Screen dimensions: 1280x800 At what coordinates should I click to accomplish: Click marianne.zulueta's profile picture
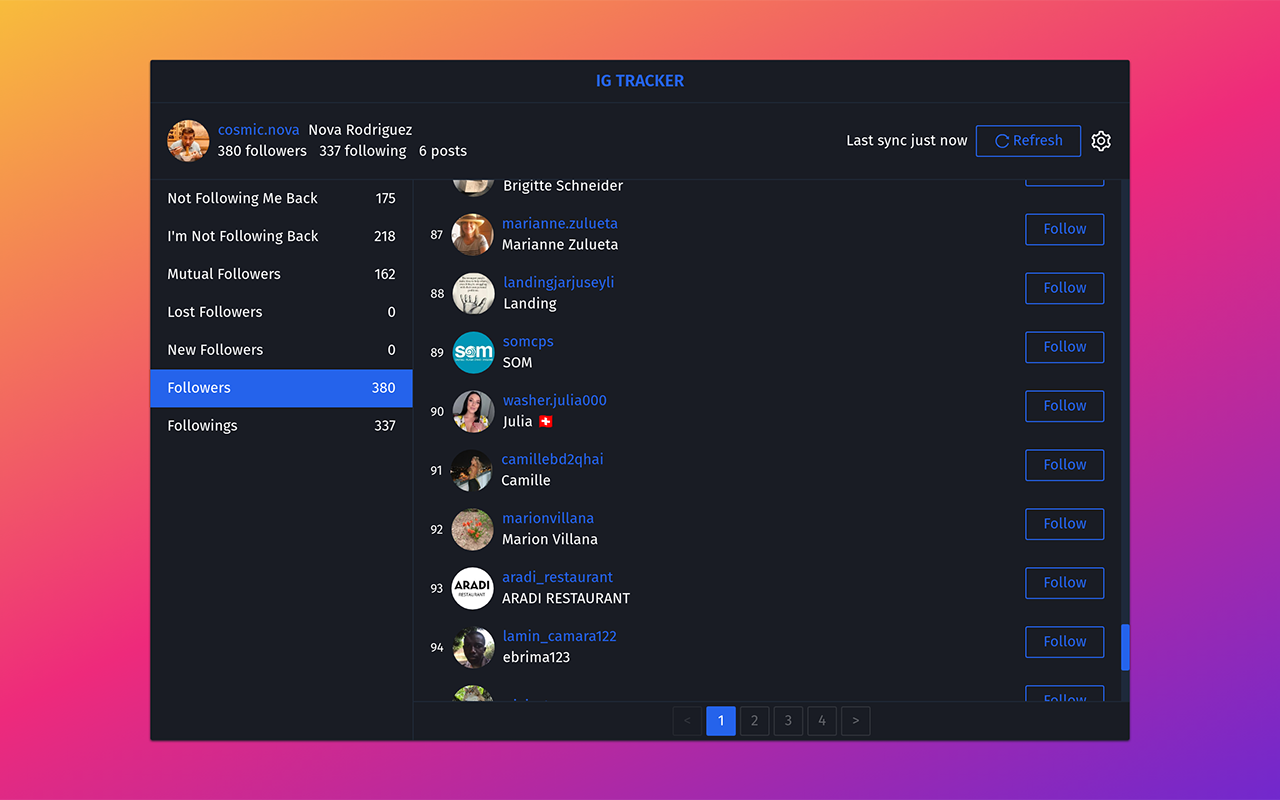[472, 234]
